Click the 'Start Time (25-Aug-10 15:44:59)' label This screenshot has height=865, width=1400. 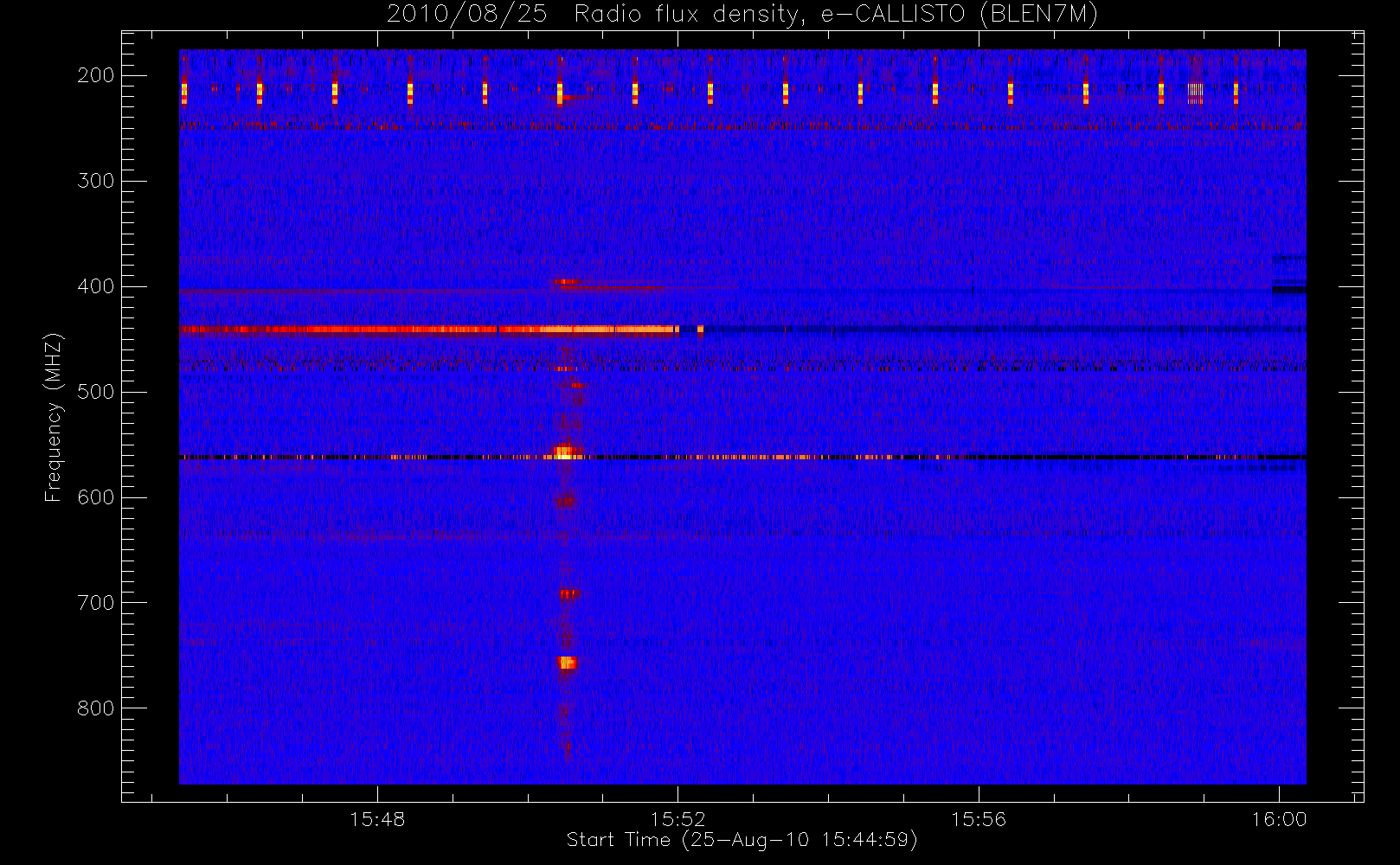tap(742, 840)
